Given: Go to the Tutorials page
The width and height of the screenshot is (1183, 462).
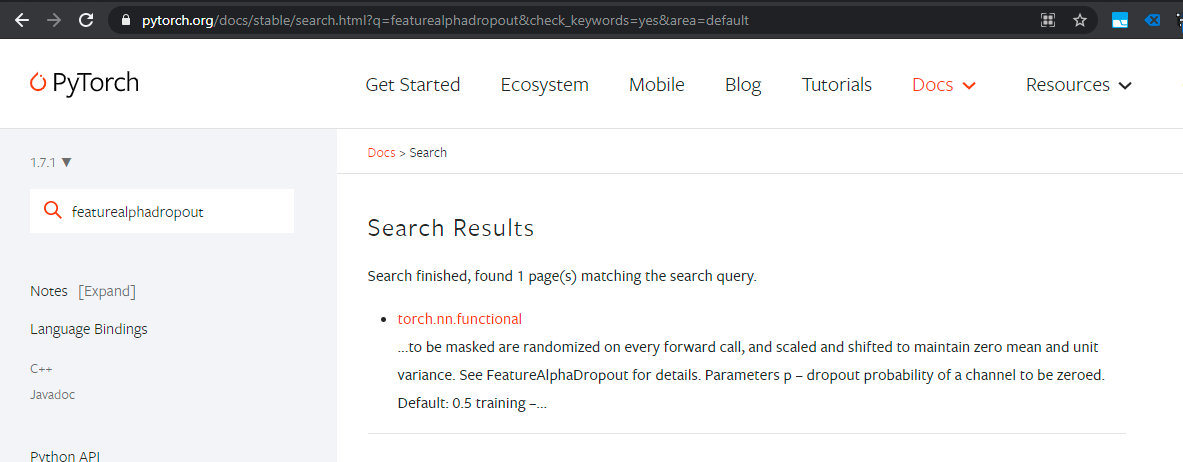Looking at the screenshot, I should point(837,85).
